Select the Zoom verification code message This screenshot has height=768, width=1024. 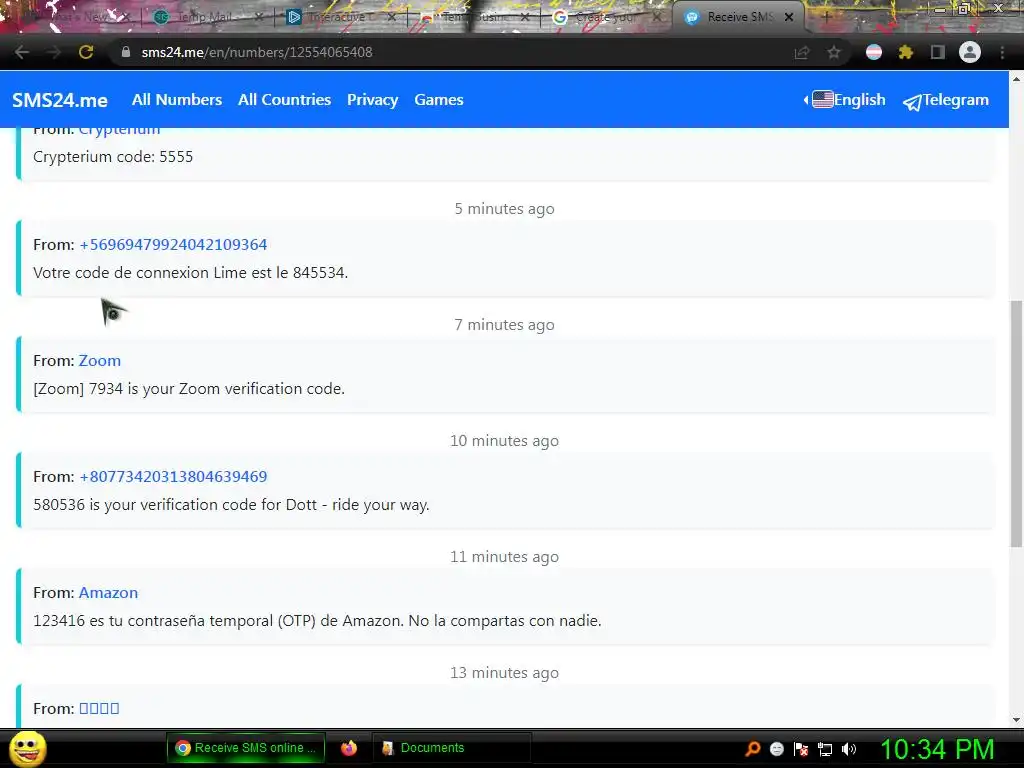point(189,389)
